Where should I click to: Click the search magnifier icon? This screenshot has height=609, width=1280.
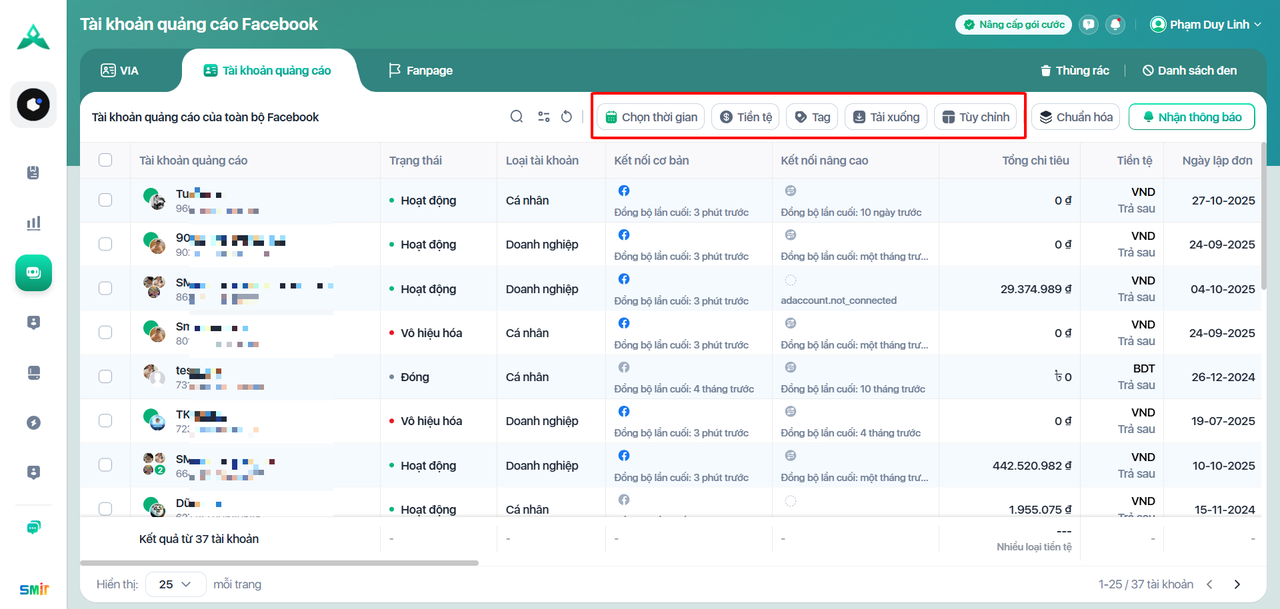click(x=517, y=117)
